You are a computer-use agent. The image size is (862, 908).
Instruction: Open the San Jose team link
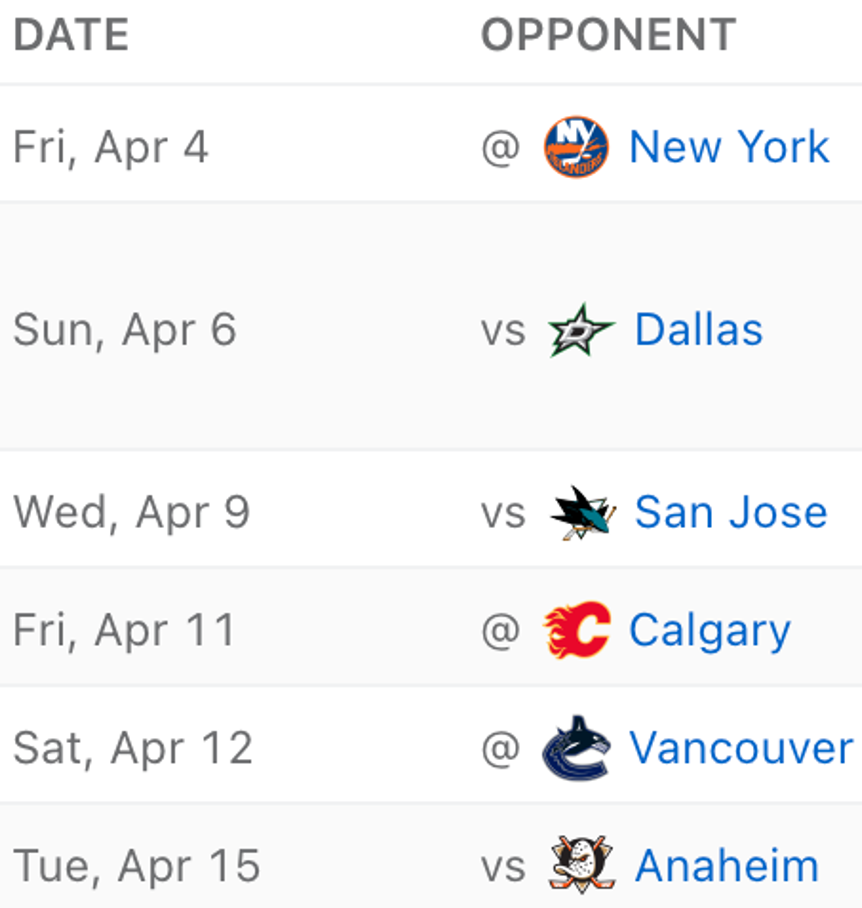click(731, 513)
